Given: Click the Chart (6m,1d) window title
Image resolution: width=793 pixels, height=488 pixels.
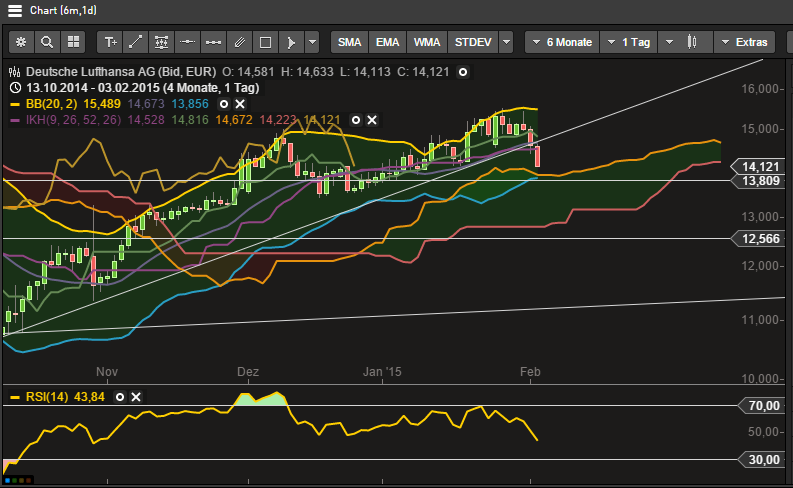Looking at the screenshot, I should pos(63,11).
